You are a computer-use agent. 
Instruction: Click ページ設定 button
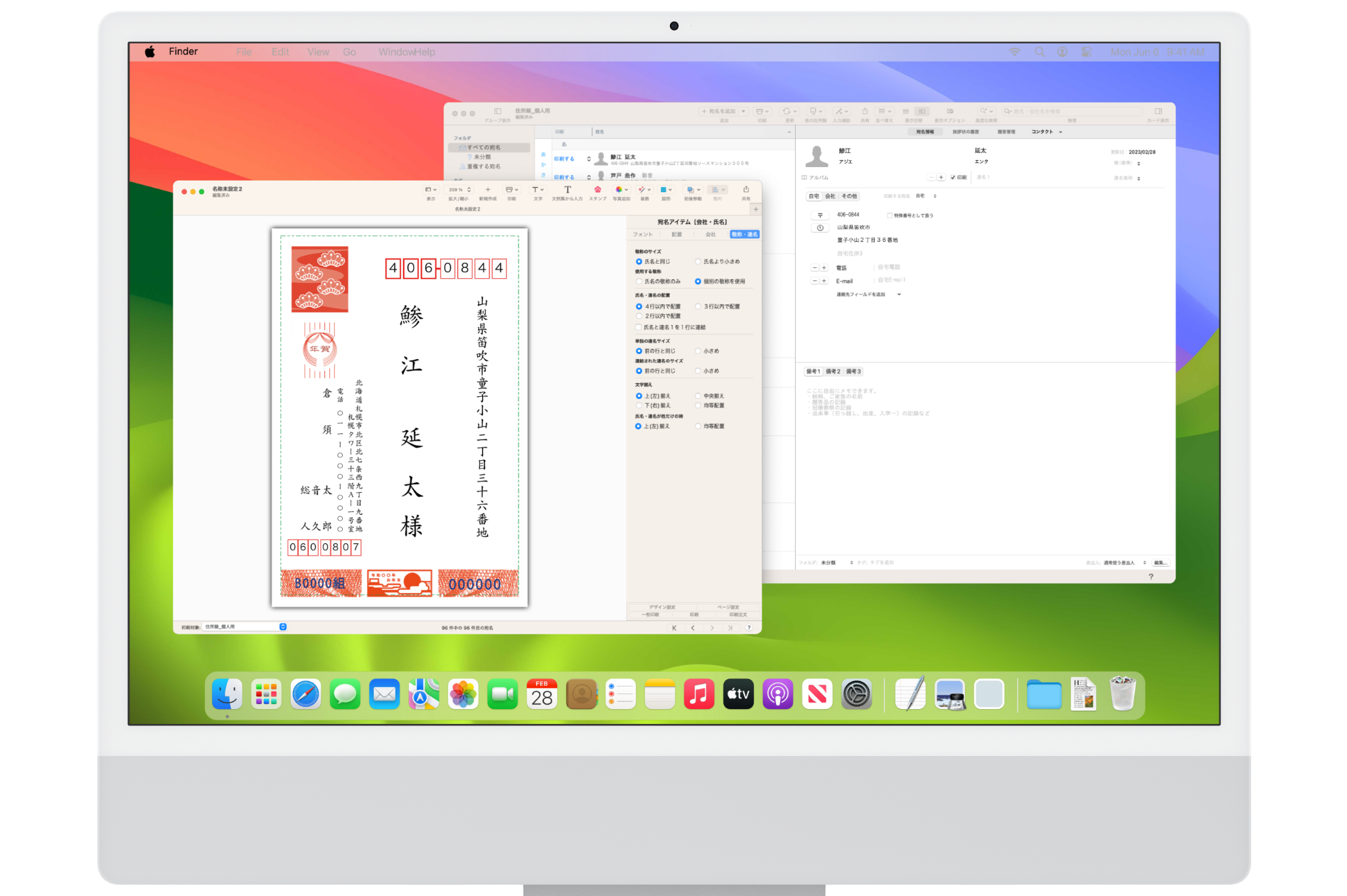pyautogui.click(x=728, y=607)
